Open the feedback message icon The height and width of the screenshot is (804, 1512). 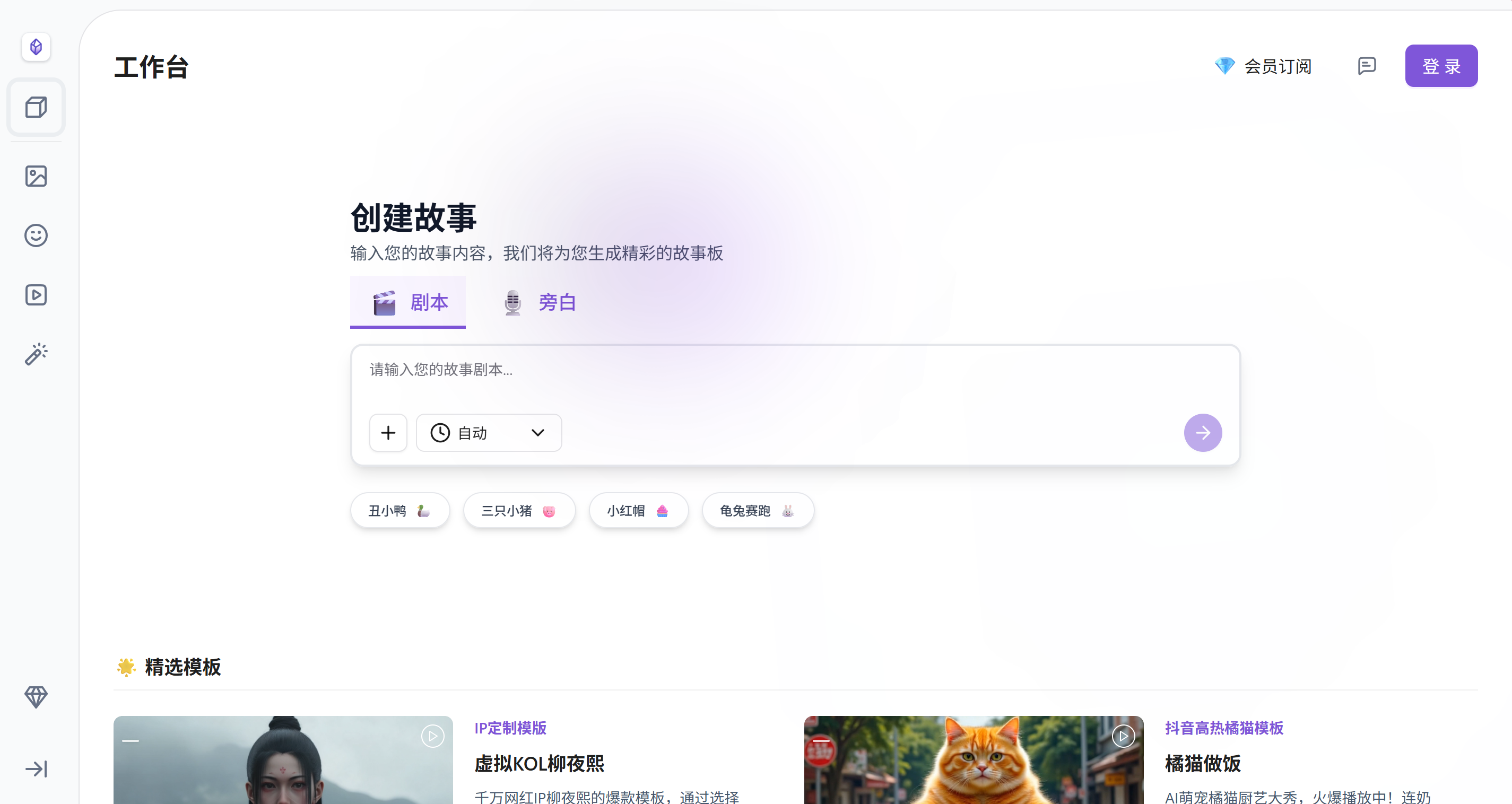1367,66
